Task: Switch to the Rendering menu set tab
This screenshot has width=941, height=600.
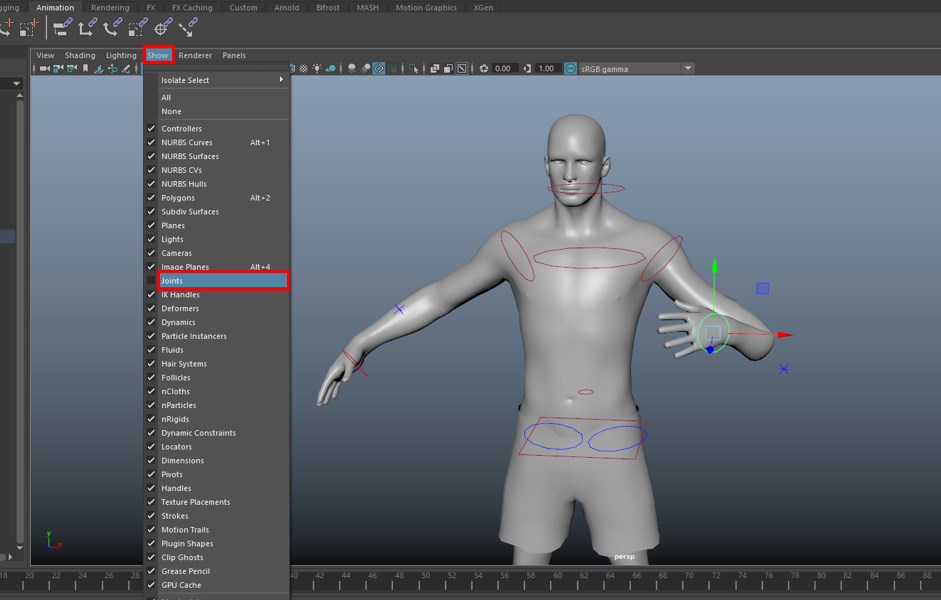Action: (x=110, y=7)
